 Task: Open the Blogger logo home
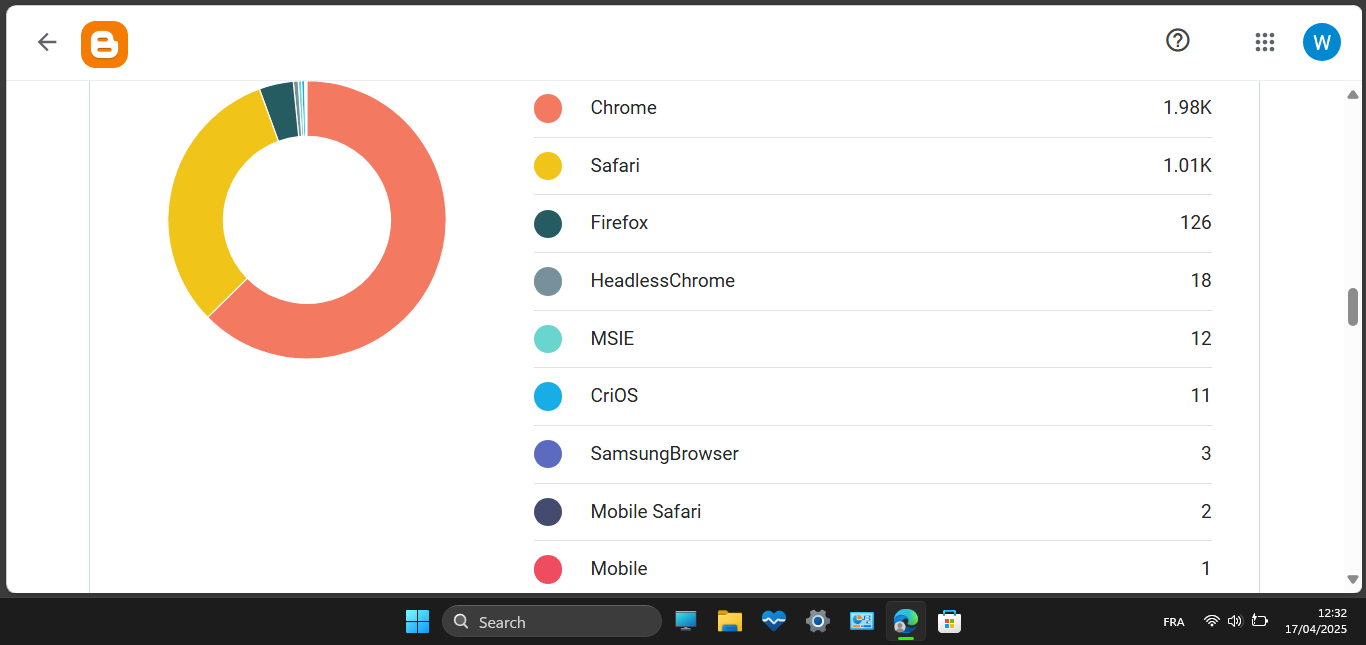click(x=104, y=44)
